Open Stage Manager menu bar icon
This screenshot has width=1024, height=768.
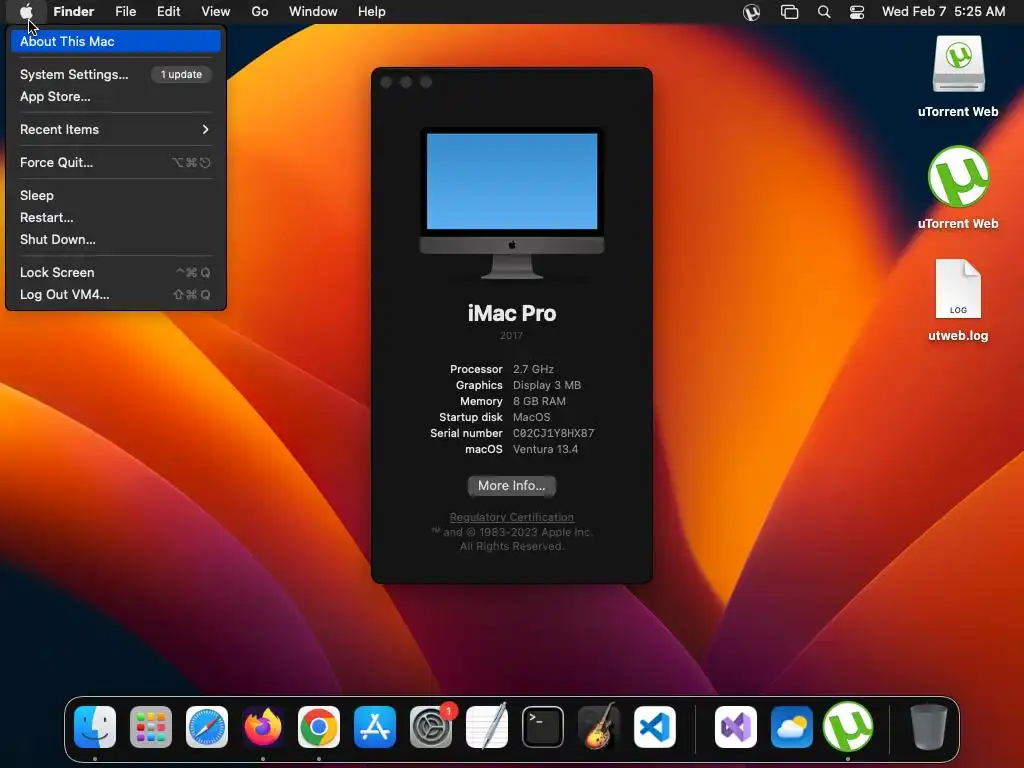789,12
